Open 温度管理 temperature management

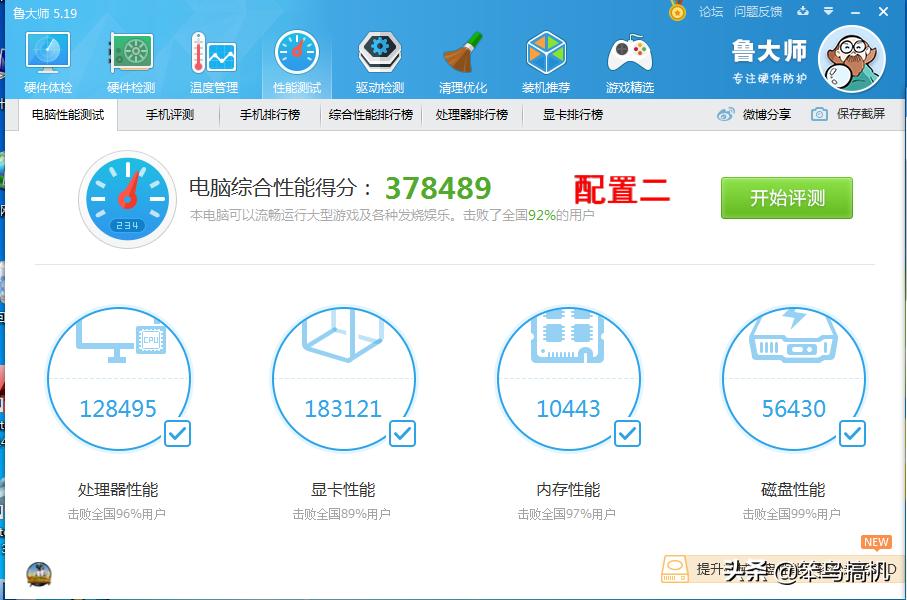click(213, 58)
